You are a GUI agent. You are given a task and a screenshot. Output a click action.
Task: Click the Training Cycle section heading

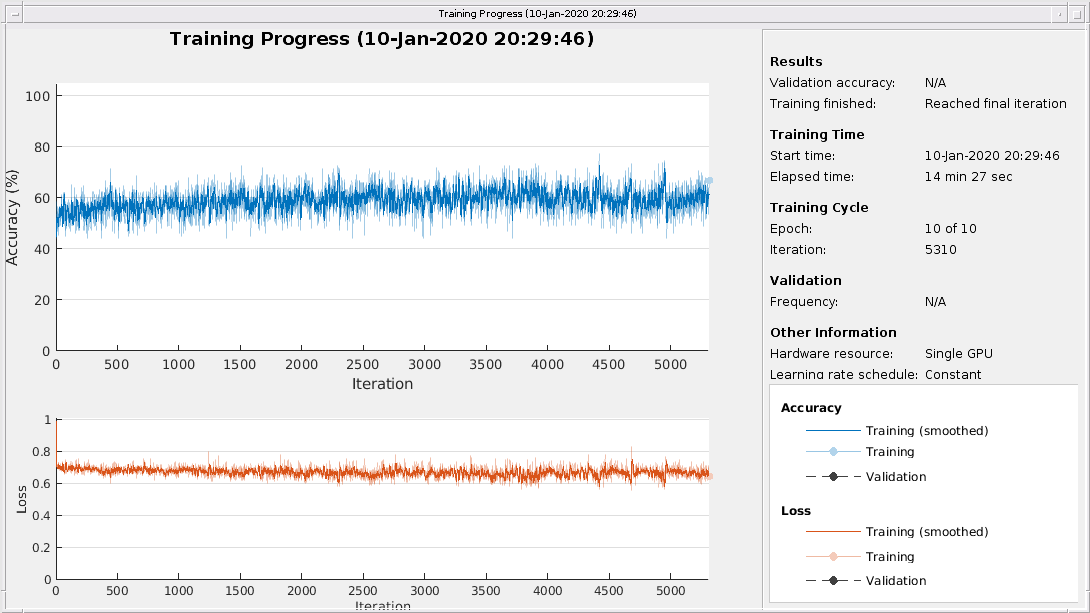click(819, 208)
